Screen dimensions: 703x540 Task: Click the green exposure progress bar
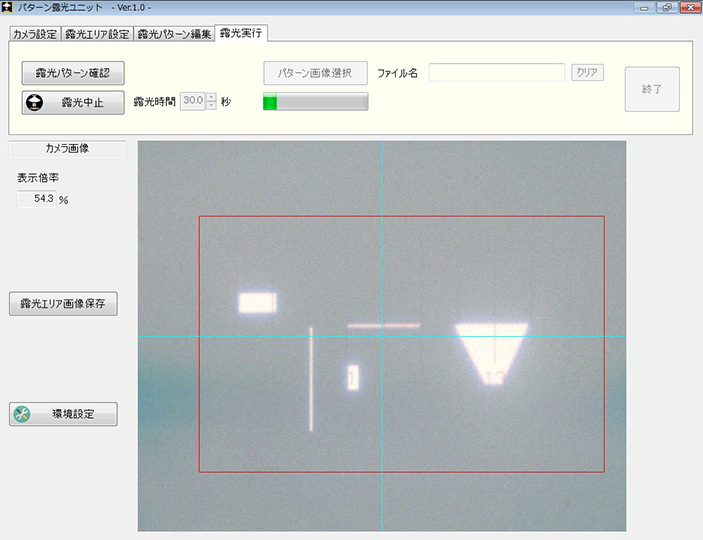tap(315, 102)
